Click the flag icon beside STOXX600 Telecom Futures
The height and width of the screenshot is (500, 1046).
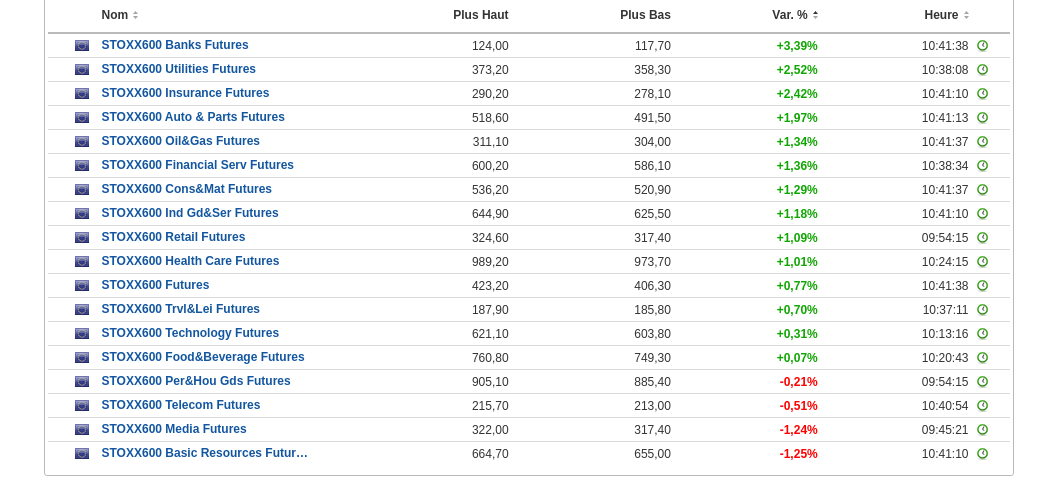(82, 406)
